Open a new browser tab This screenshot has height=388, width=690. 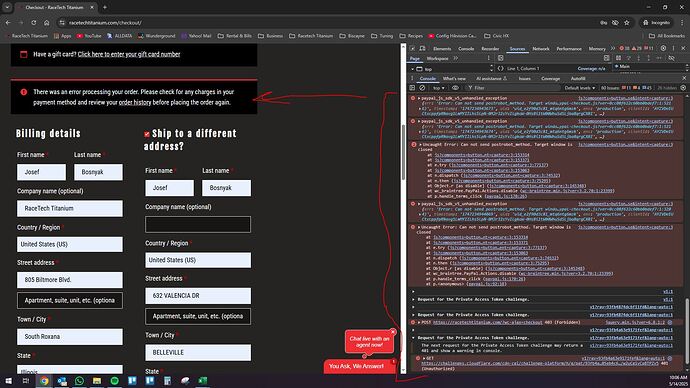[105, 7]
